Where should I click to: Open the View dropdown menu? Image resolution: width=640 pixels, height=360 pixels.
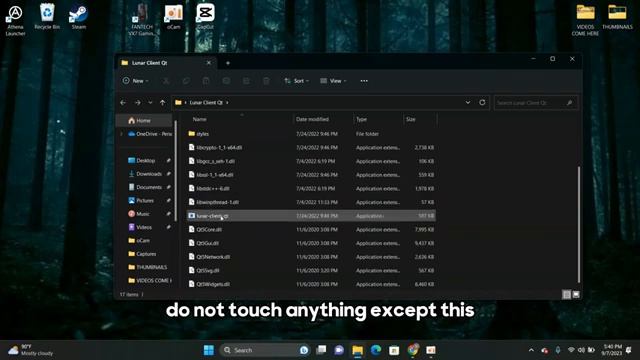point(333,81)
